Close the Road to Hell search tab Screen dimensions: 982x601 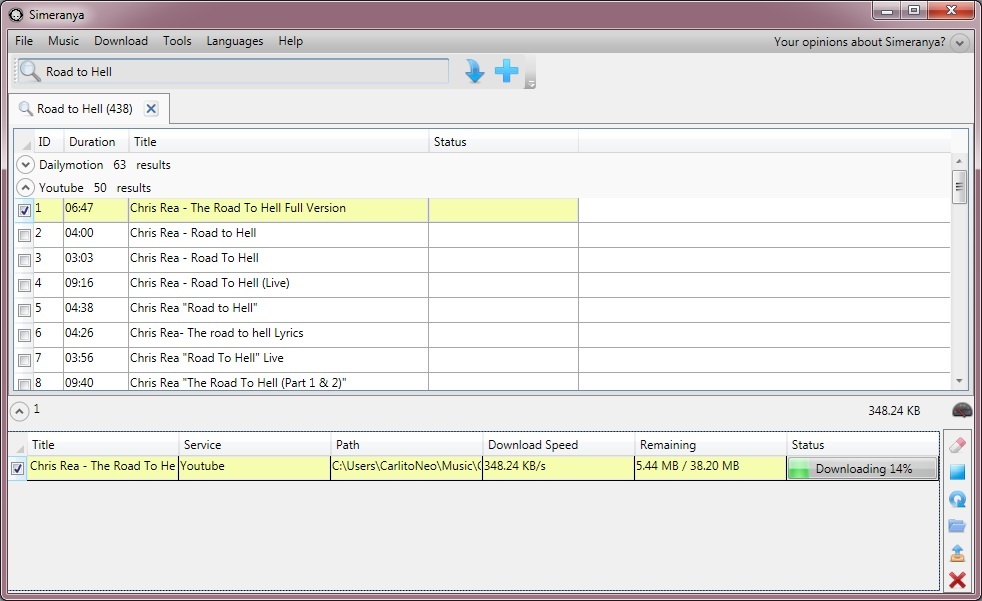(x=151, y=108)
